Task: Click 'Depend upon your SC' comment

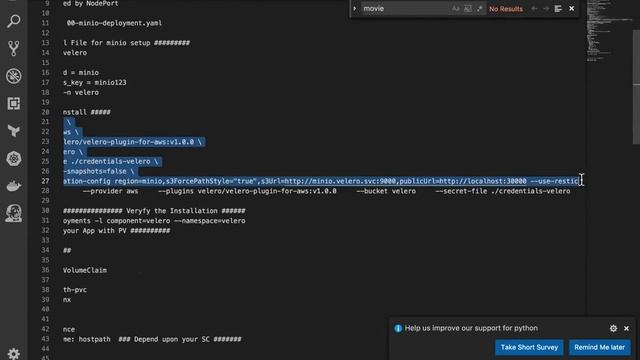Action: (x=172, y=339)
